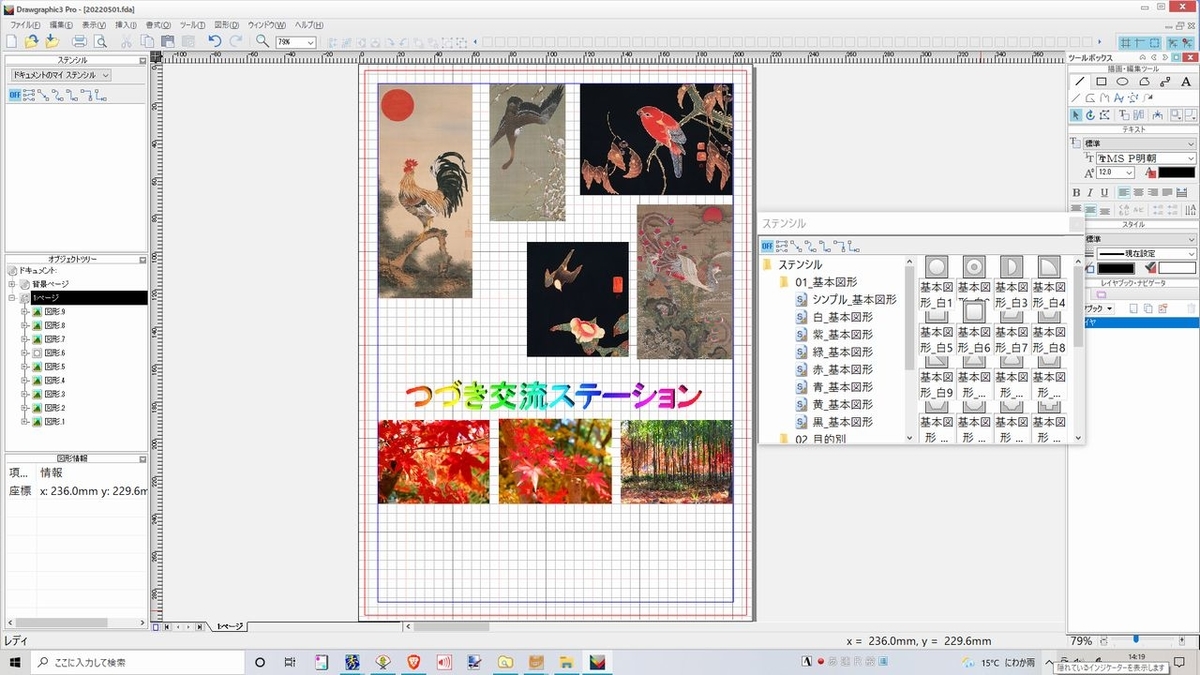Collapse the 1ページ tree node

12,298
